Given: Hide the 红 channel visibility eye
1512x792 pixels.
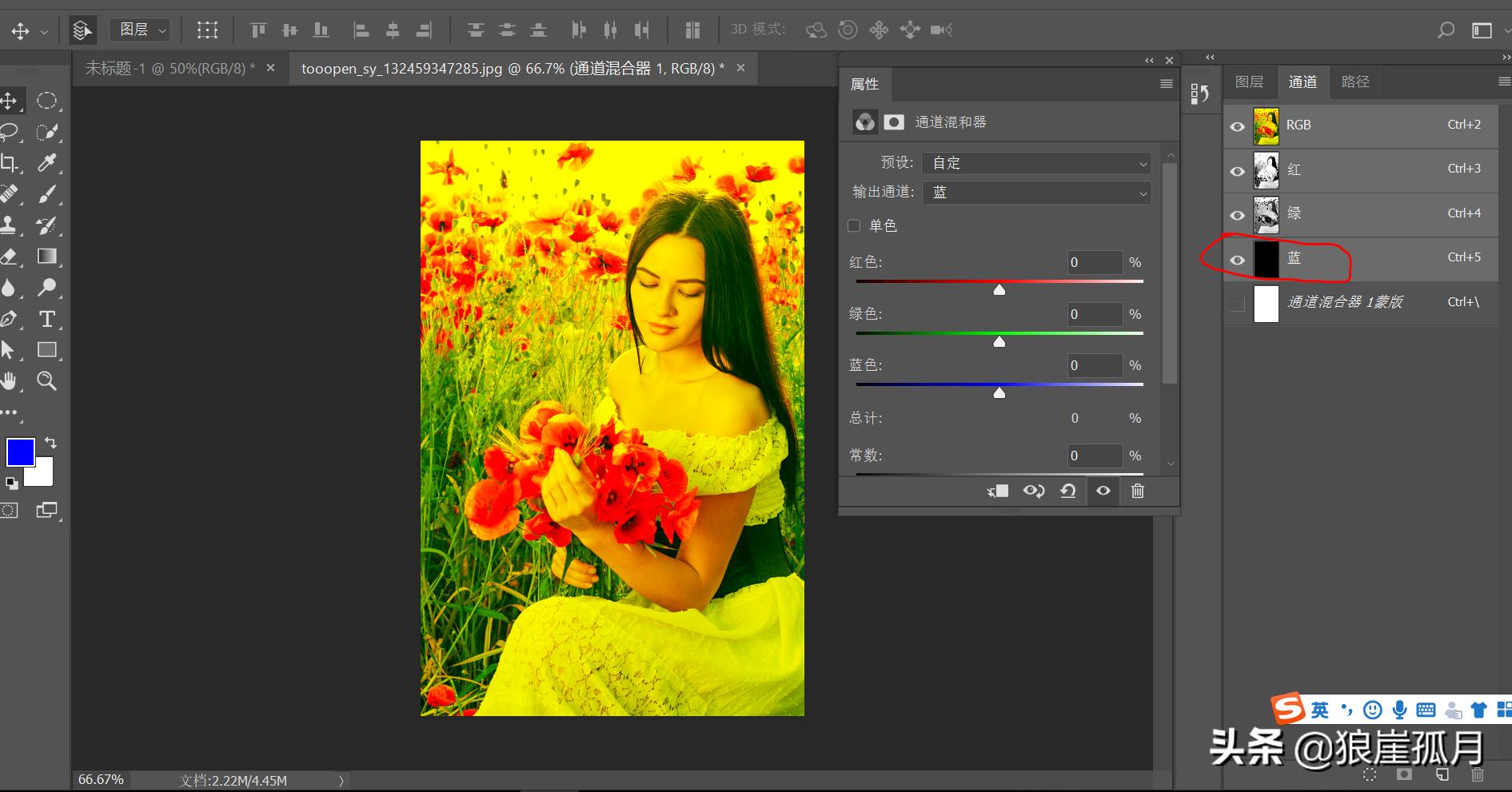Looking at the screenshot, I should coord(1237,171).
